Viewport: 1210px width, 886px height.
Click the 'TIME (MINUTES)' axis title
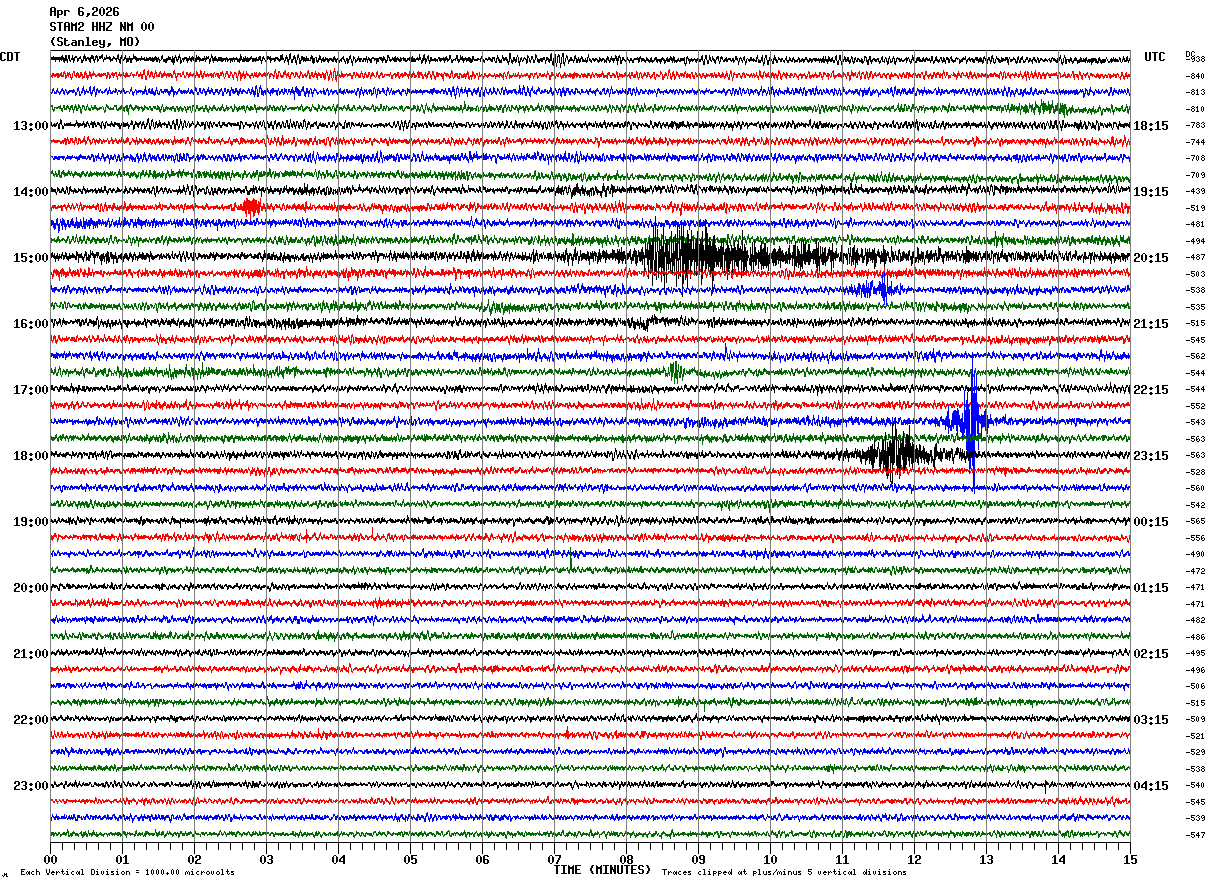602,870
